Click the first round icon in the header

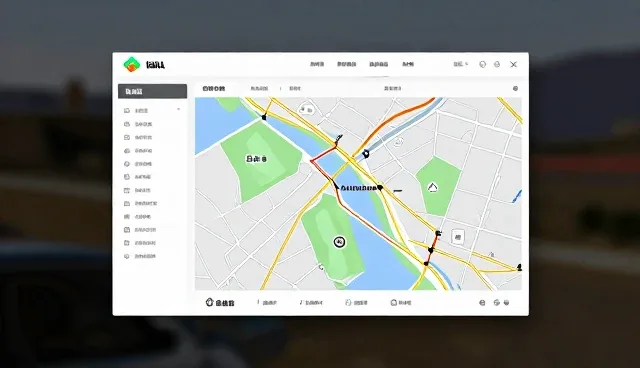(482, 64)
